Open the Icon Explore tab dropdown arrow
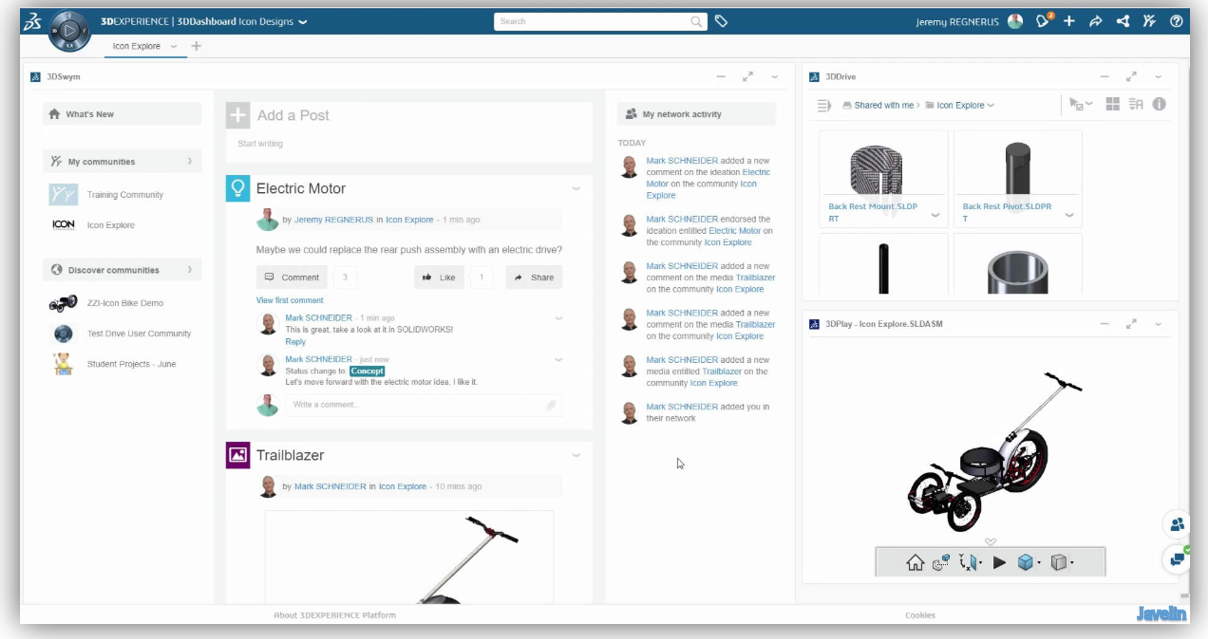 pyautogui.click(x=174, y=46)
